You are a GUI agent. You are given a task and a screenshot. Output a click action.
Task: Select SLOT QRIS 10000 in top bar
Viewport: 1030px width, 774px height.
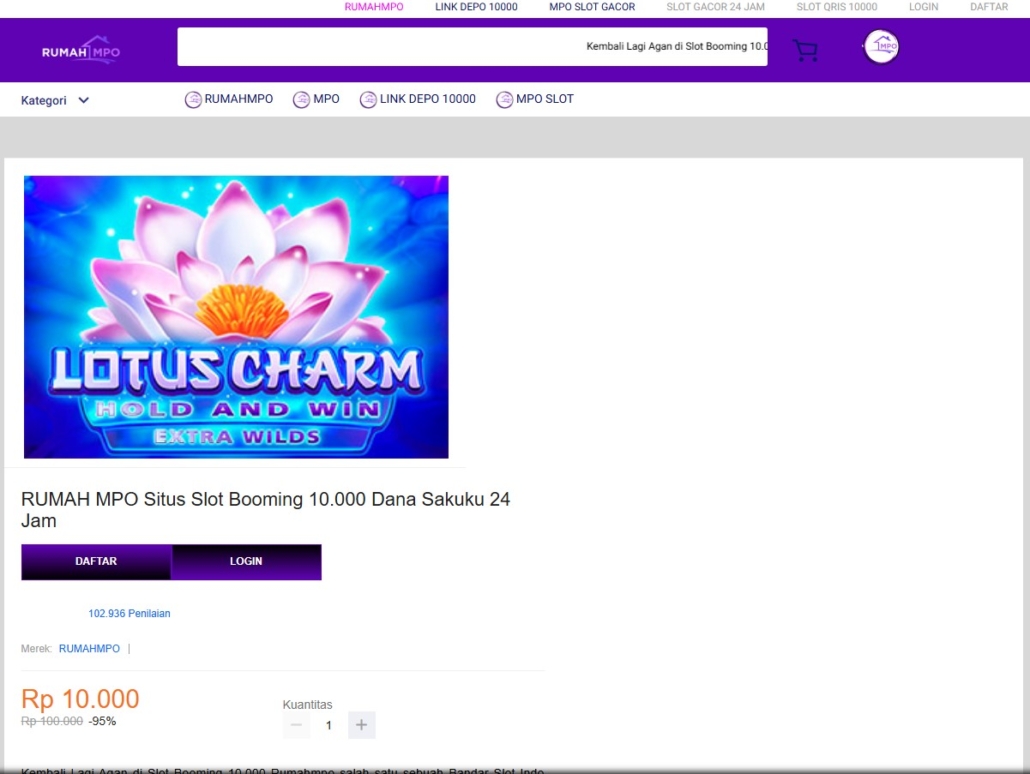pos(836,7)
